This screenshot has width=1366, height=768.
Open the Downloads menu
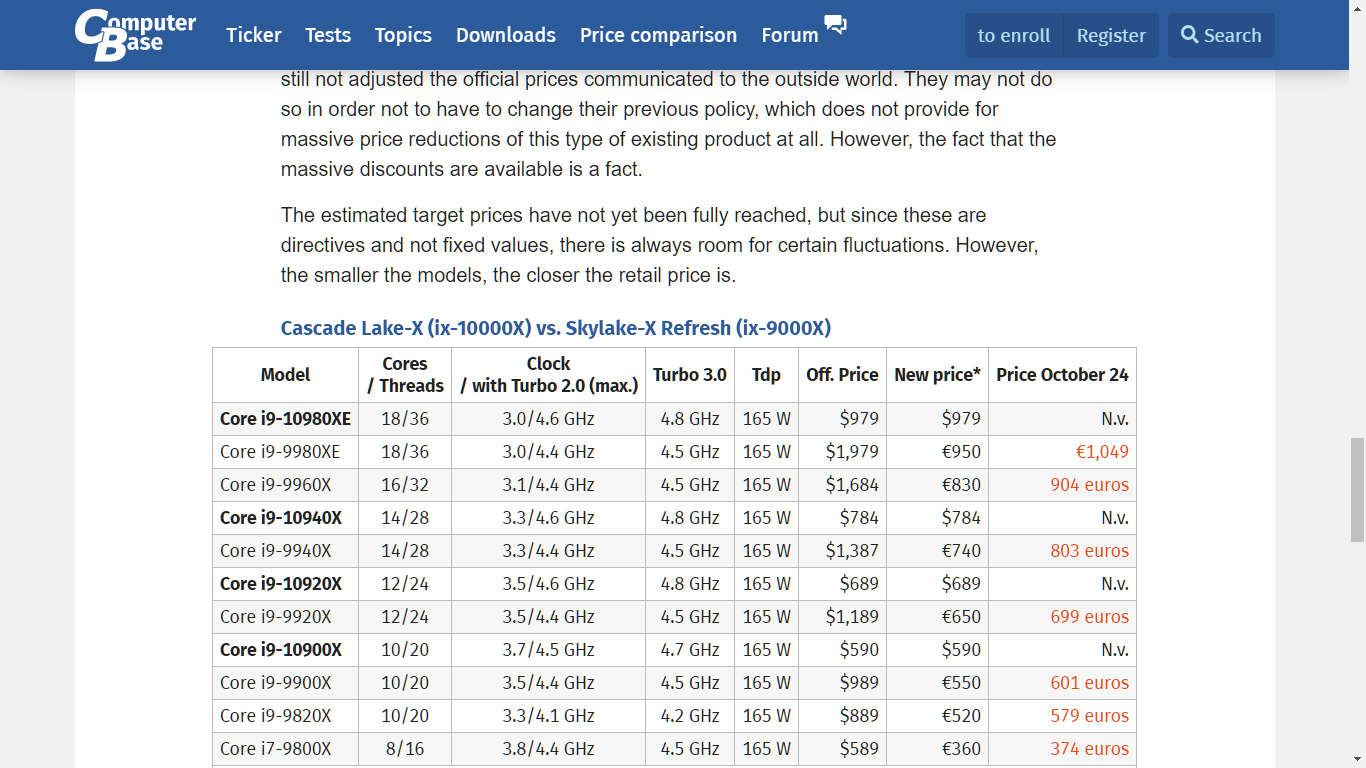coord(506,35)
